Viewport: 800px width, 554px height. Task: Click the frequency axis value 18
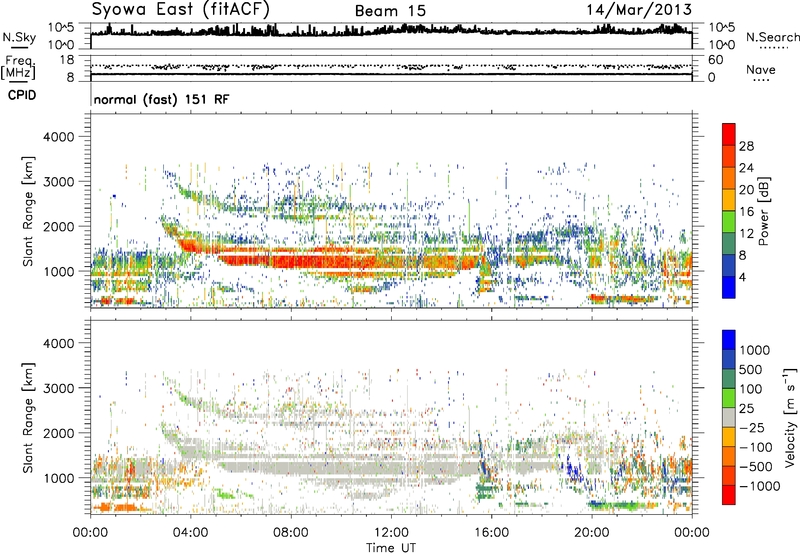[66, 60]
